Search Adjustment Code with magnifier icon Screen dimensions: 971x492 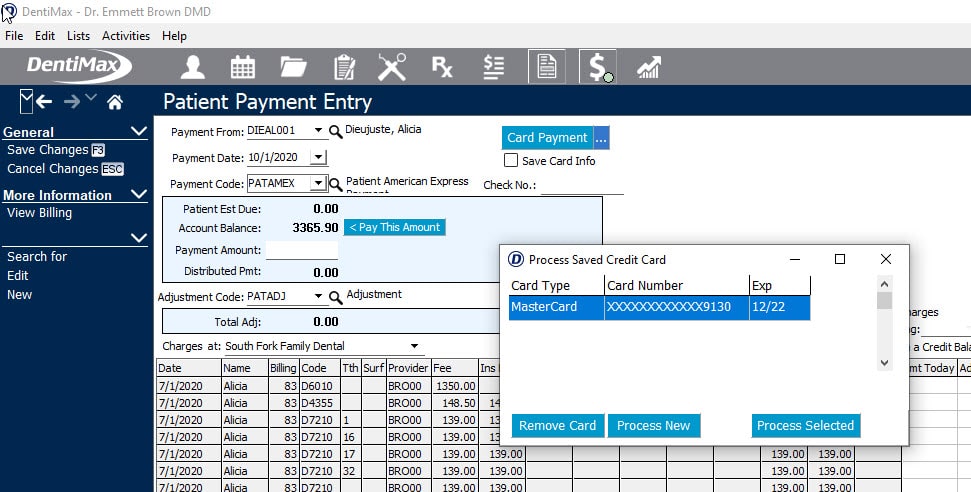coord(335,297)
